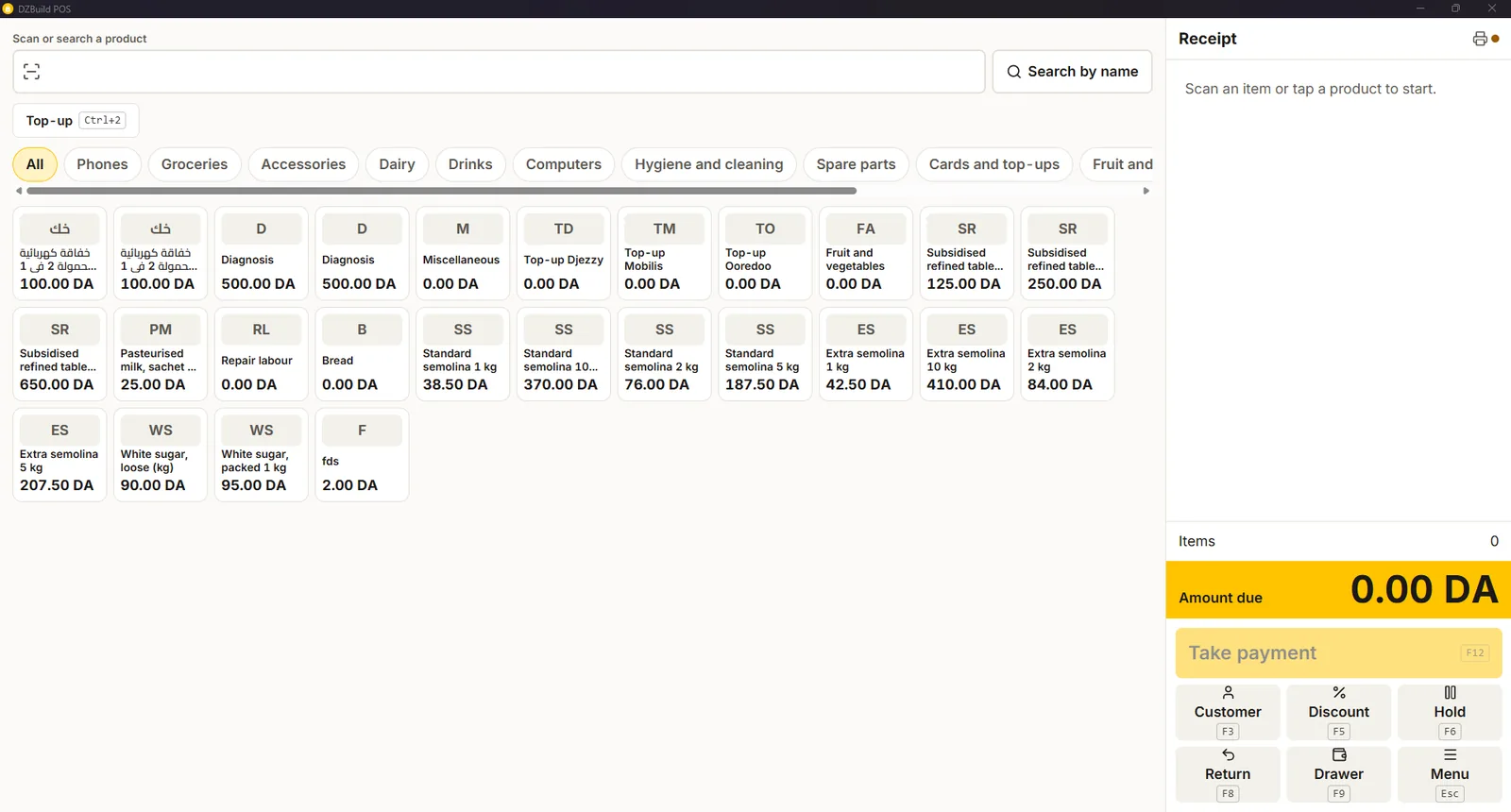Viewport: 1511px width, 812px height.
Task: Start a Return transaction
Action: pyautogui.click(x=1228, y=774)
